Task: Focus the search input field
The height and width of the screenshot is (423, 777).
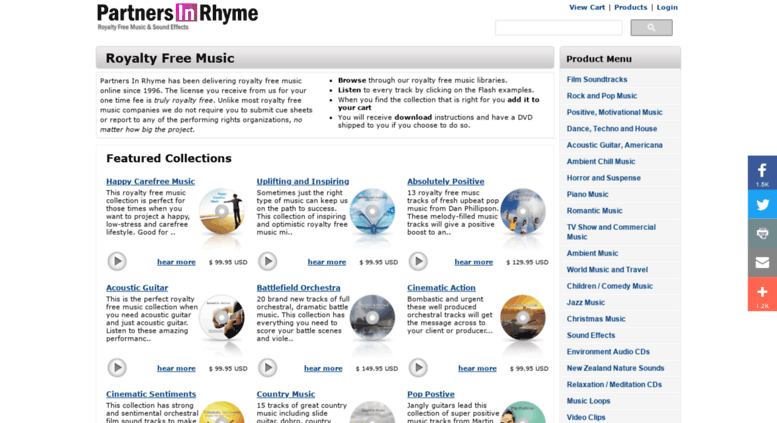Action: [558, 28]
